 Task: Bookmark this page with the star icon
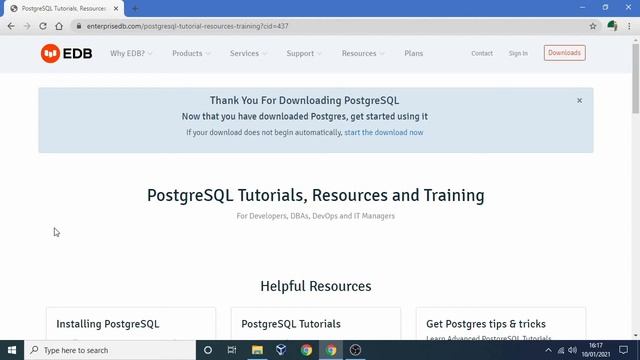point(593,26)
